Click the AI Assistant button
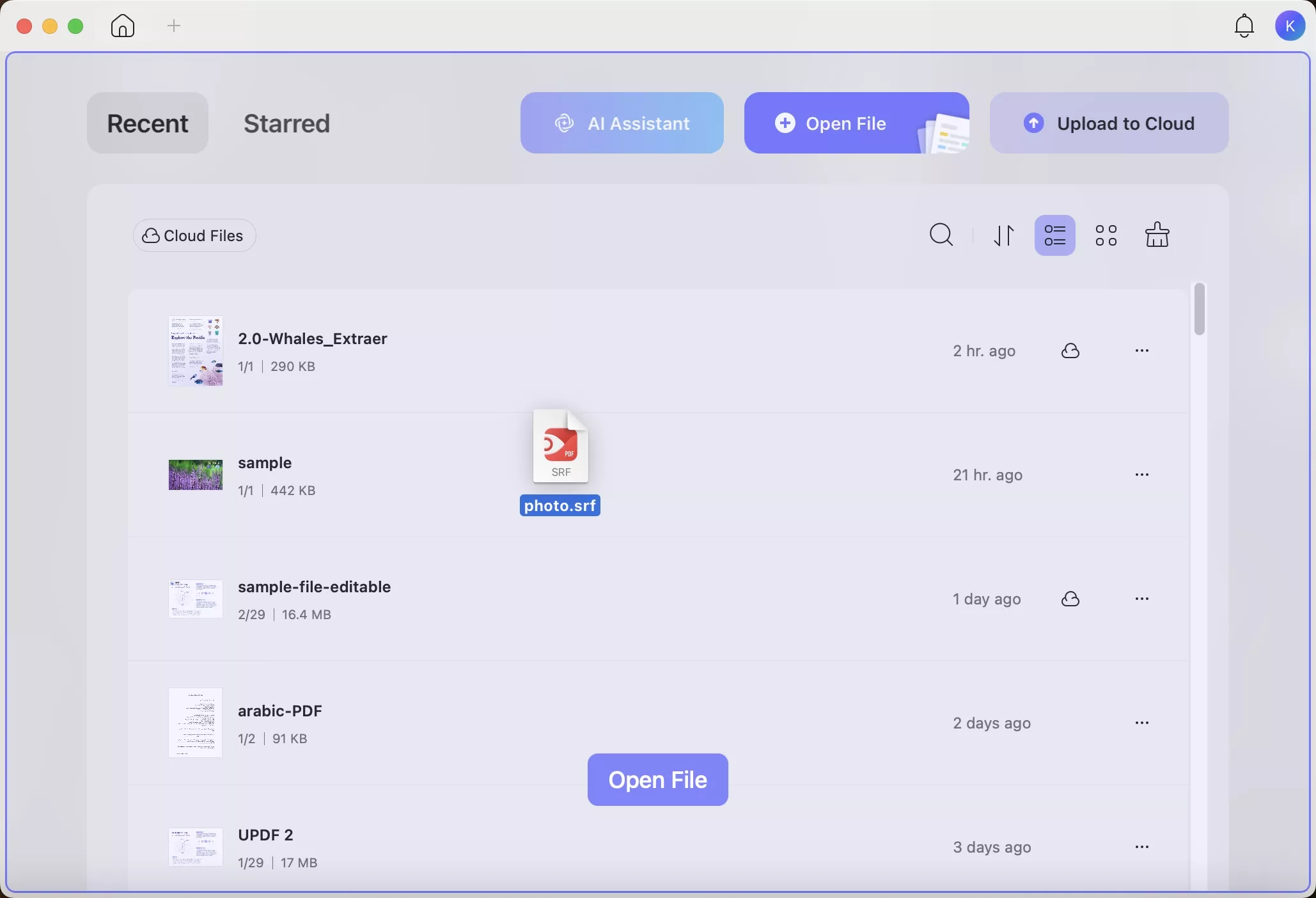The width and height of the screenshot is (1316, 898). click(x=622, y=123)
